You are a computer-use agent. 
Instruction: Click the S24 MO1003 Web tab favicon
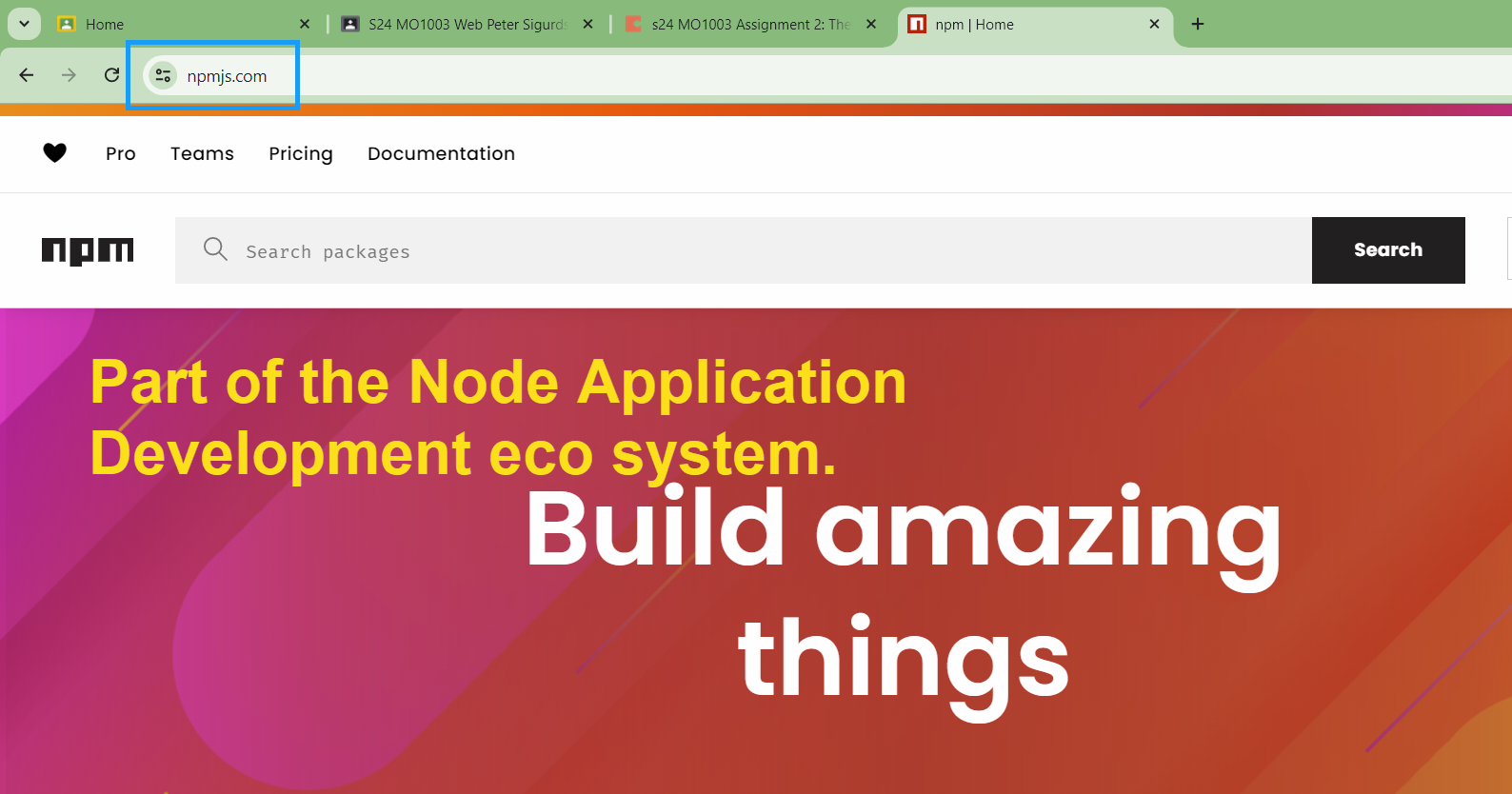[x=350, y=24]
